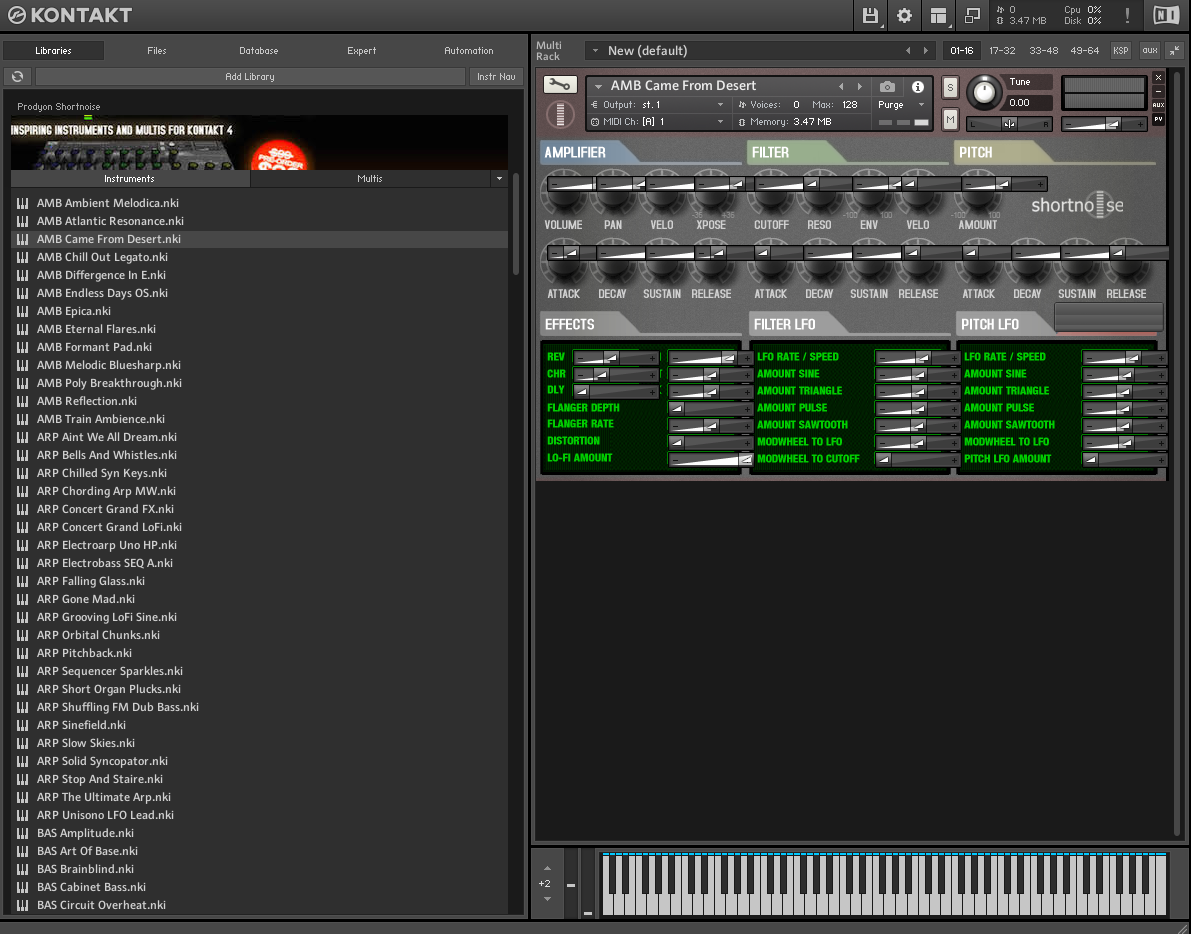Adjust the instrument volume slider in header
Viewport: 1191px width, 934px height.
[x=1104, y=124]
